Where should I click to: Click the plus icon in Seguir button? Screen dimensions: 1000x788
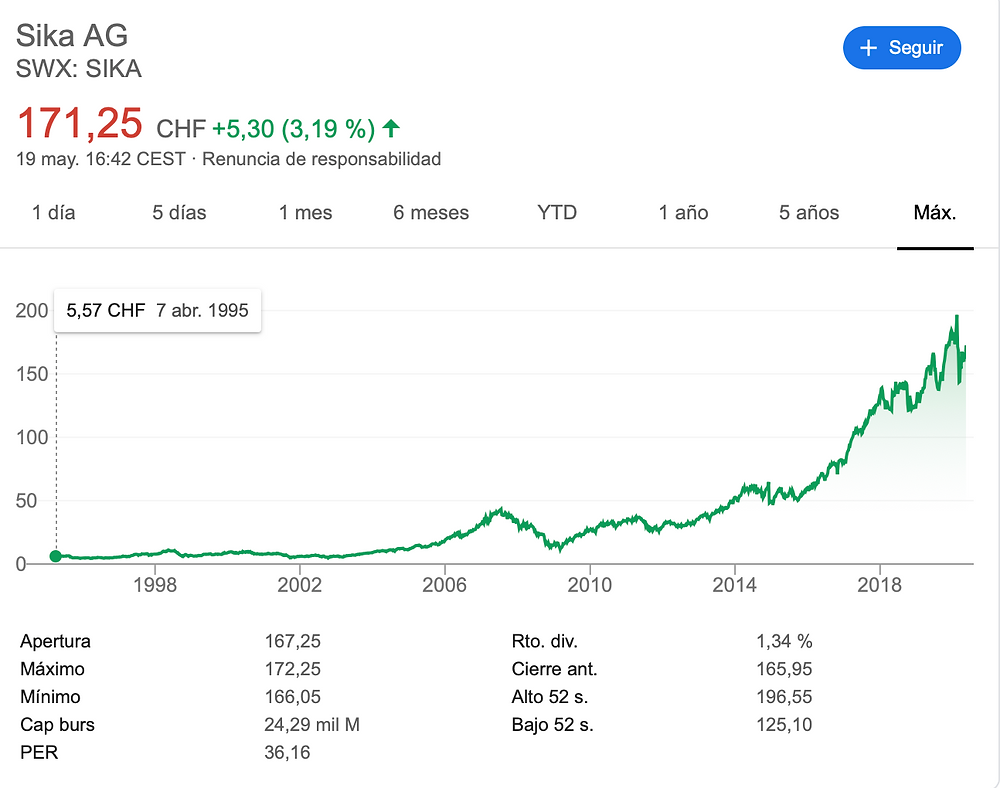868,48
